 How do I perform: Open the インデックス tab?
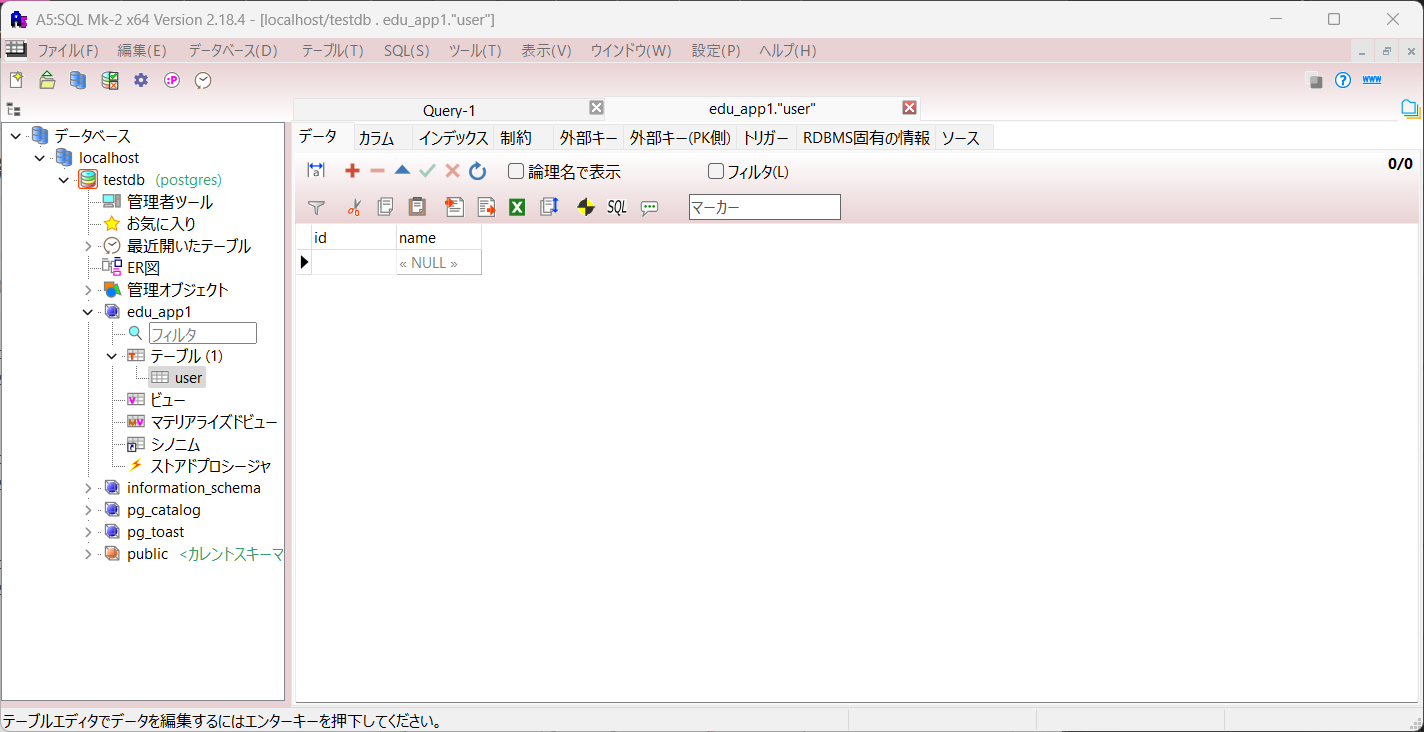click(x=453, y=138)
